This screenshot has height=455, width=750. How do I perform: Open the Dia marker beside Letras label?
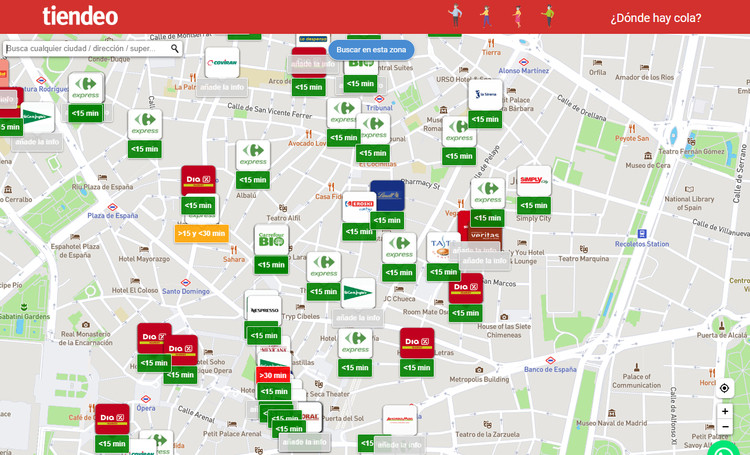click(417, 343)
